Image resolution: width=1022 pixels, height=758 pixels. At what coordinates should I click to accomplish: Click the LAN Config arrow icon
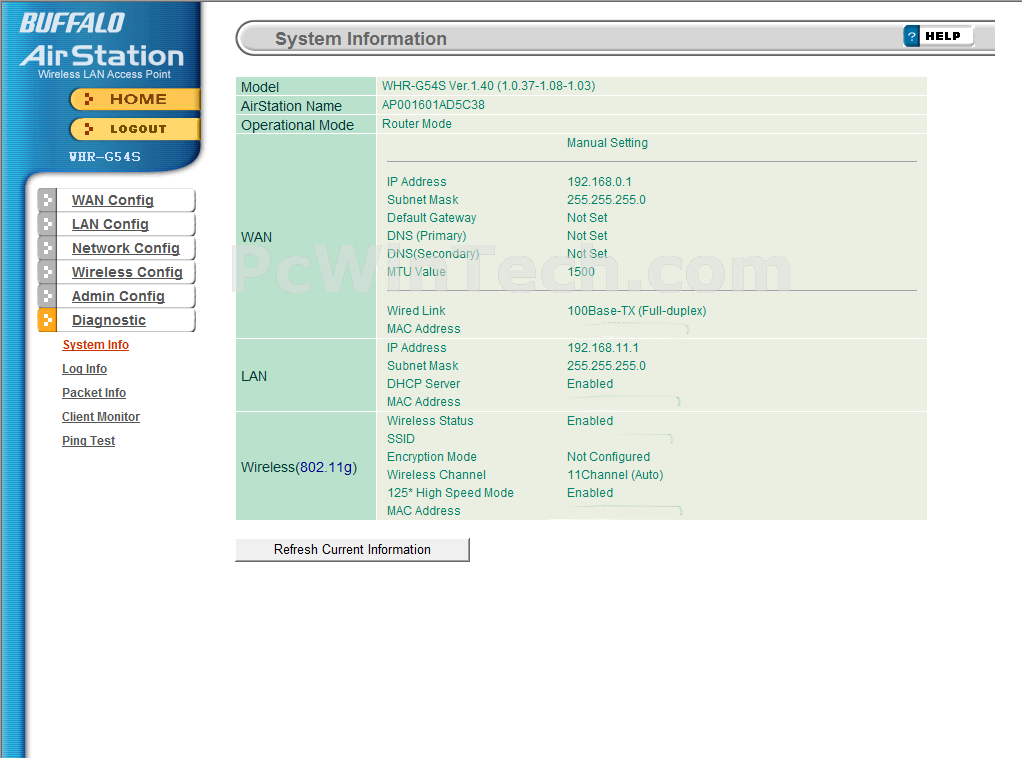[x=47, y=224]
